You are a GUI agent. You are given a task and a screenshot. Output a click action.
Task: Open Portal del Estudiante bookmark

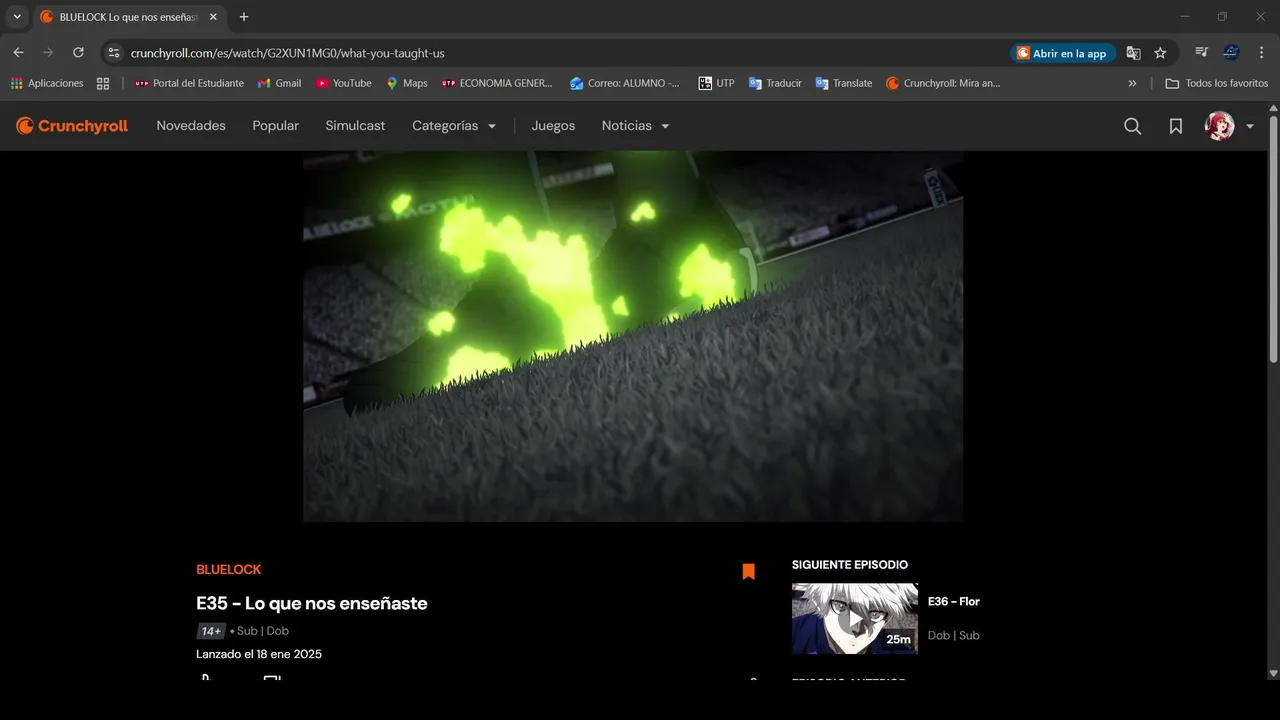[189, 83]
